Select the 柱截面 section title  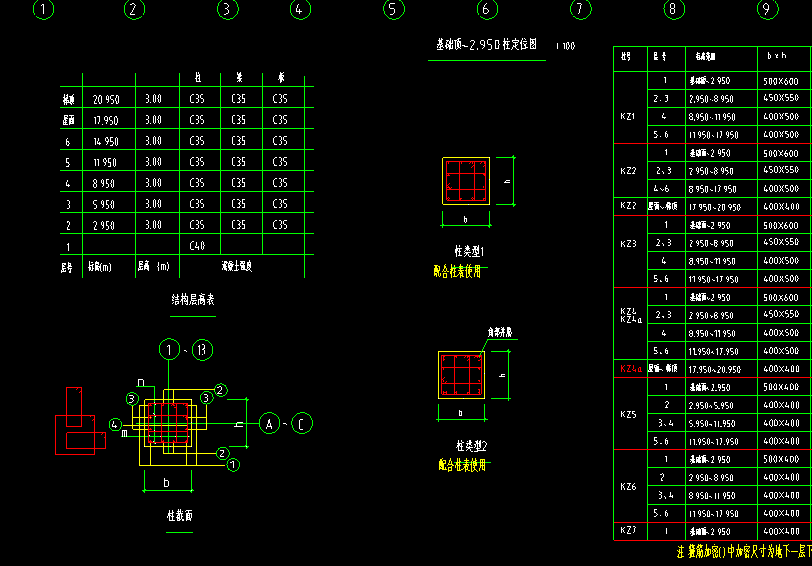click(x=180, y=516)
